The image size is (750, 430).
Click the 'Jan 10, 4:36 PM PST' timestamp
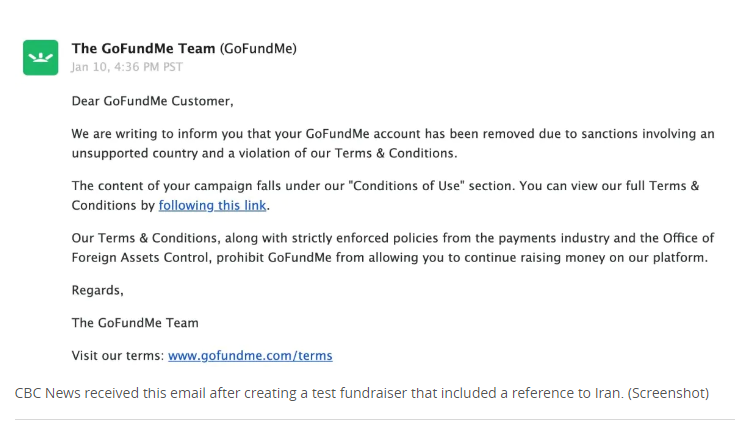pos(127,67)
